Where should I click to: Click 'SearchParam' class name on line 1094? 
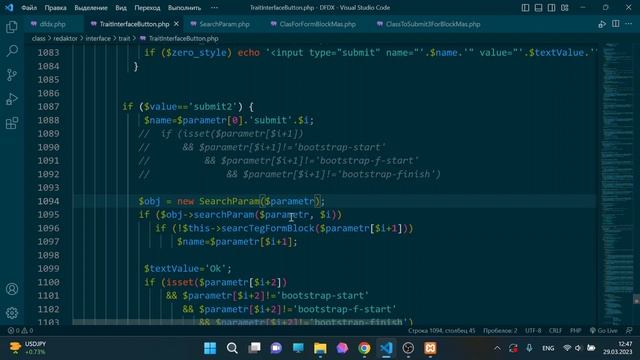coord(229,201)
